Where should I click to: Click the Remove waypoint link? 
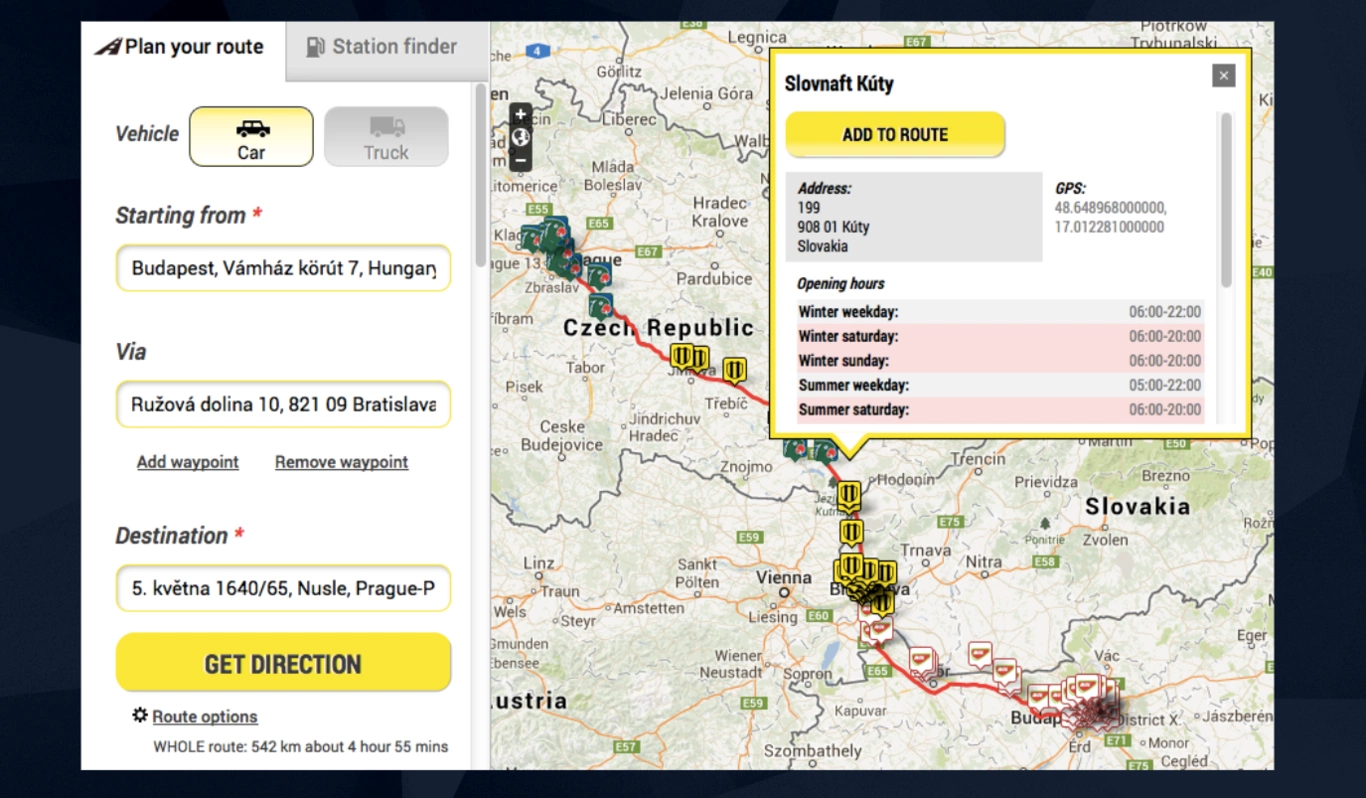point(342,462)
